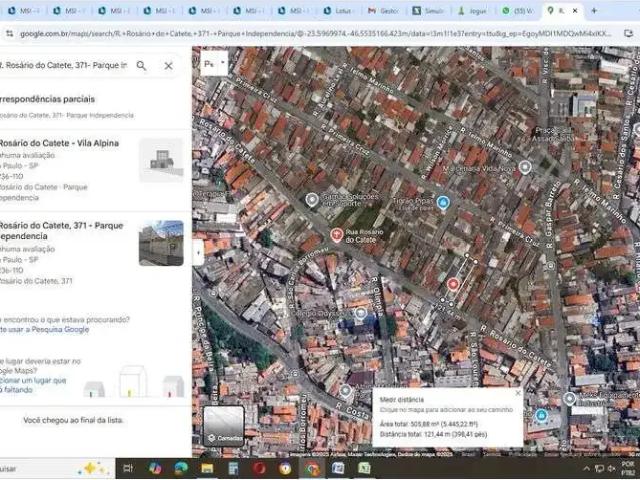Click the add a missing place link
Image resolution: width=640 pixels, height=480 pixels.
(33, 385)
